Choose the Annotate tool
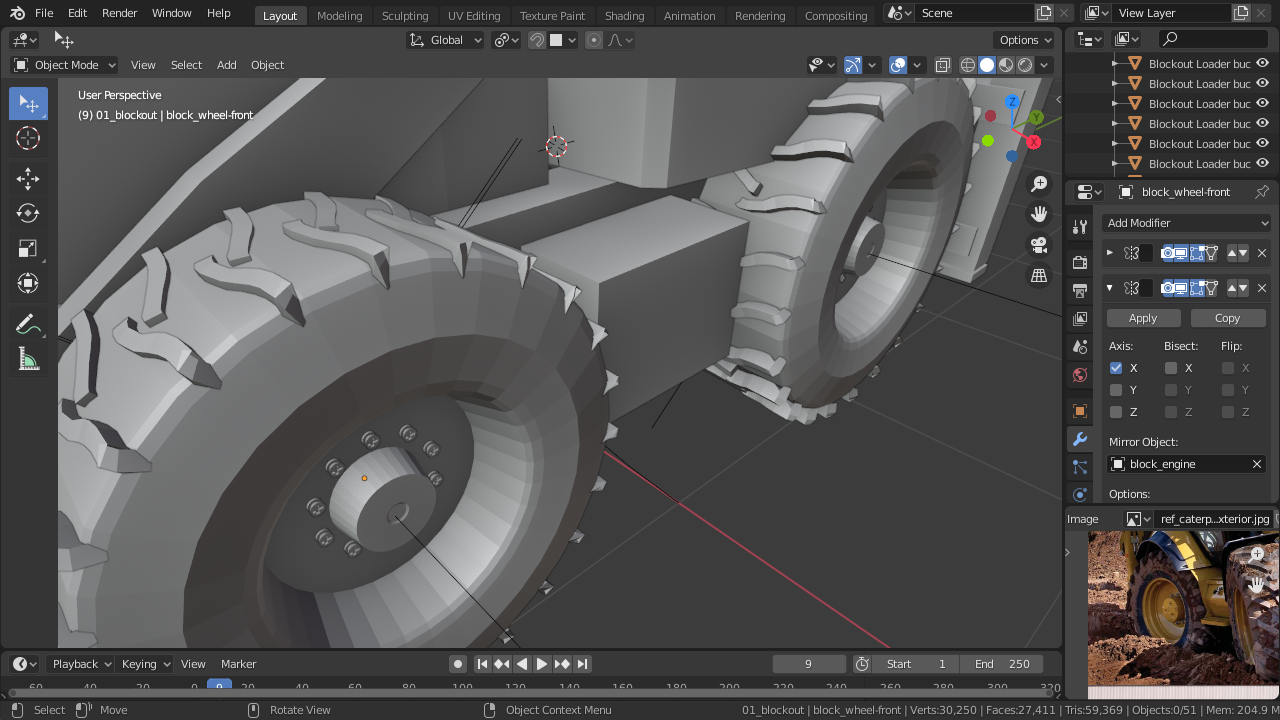The image size is (1280, 720). [28, 325]
